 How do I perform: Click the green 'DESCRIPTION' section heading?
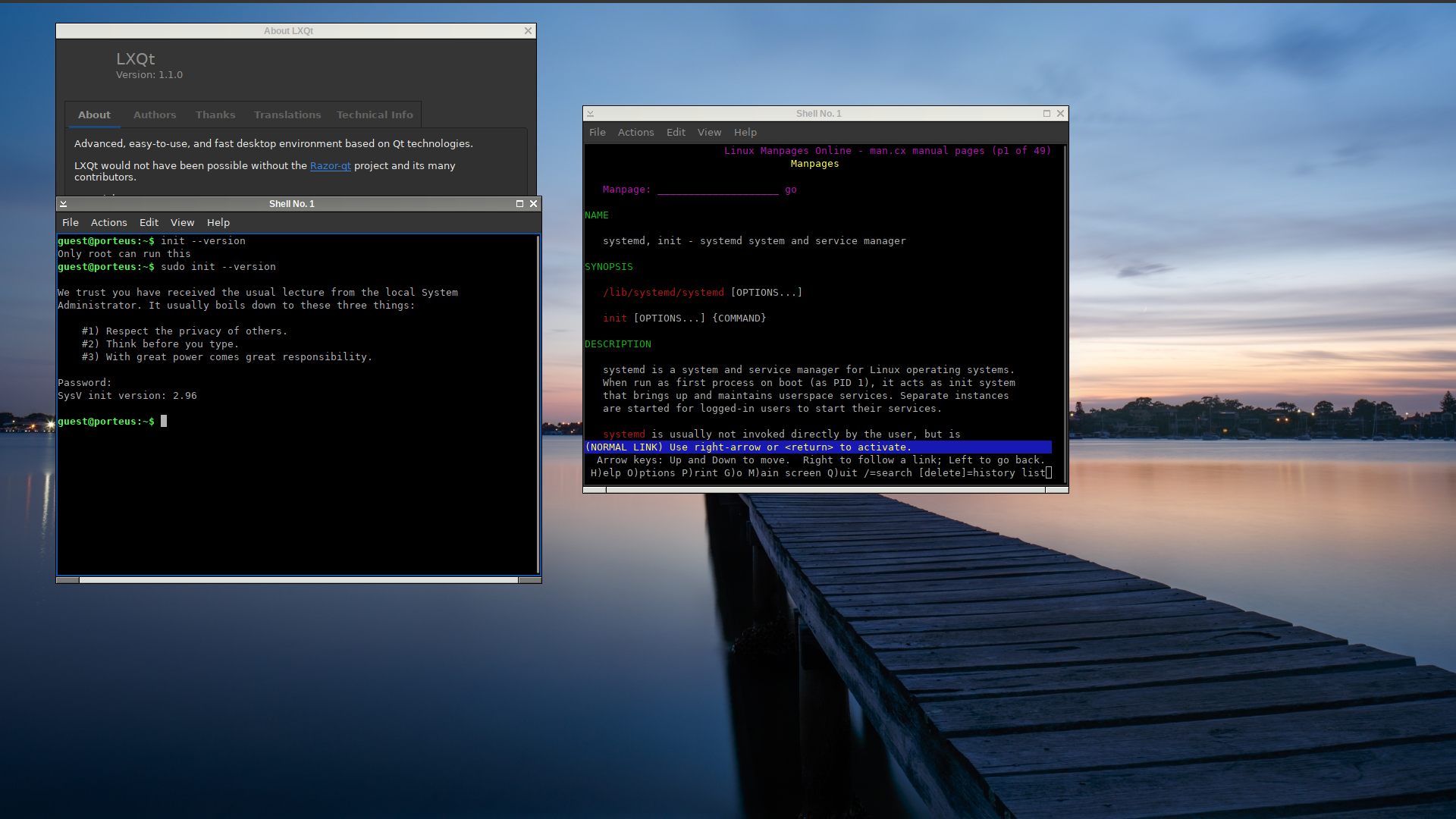(x=618, y=344)
